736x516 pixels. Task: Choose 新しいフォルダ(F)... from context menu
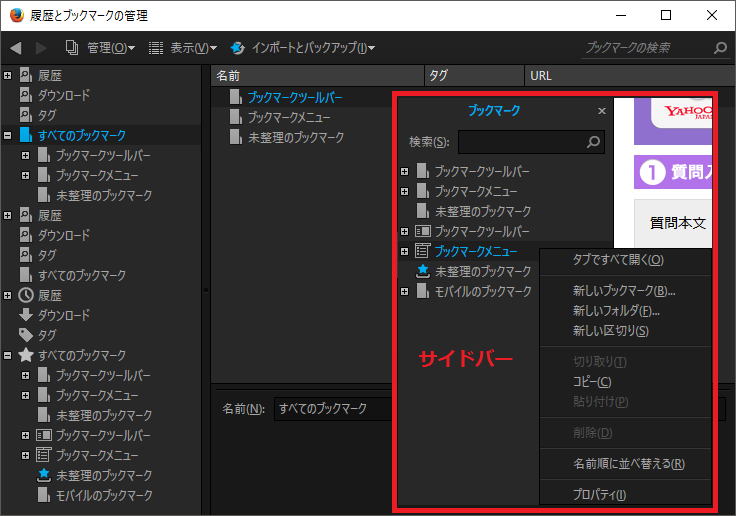coord(625,311)
